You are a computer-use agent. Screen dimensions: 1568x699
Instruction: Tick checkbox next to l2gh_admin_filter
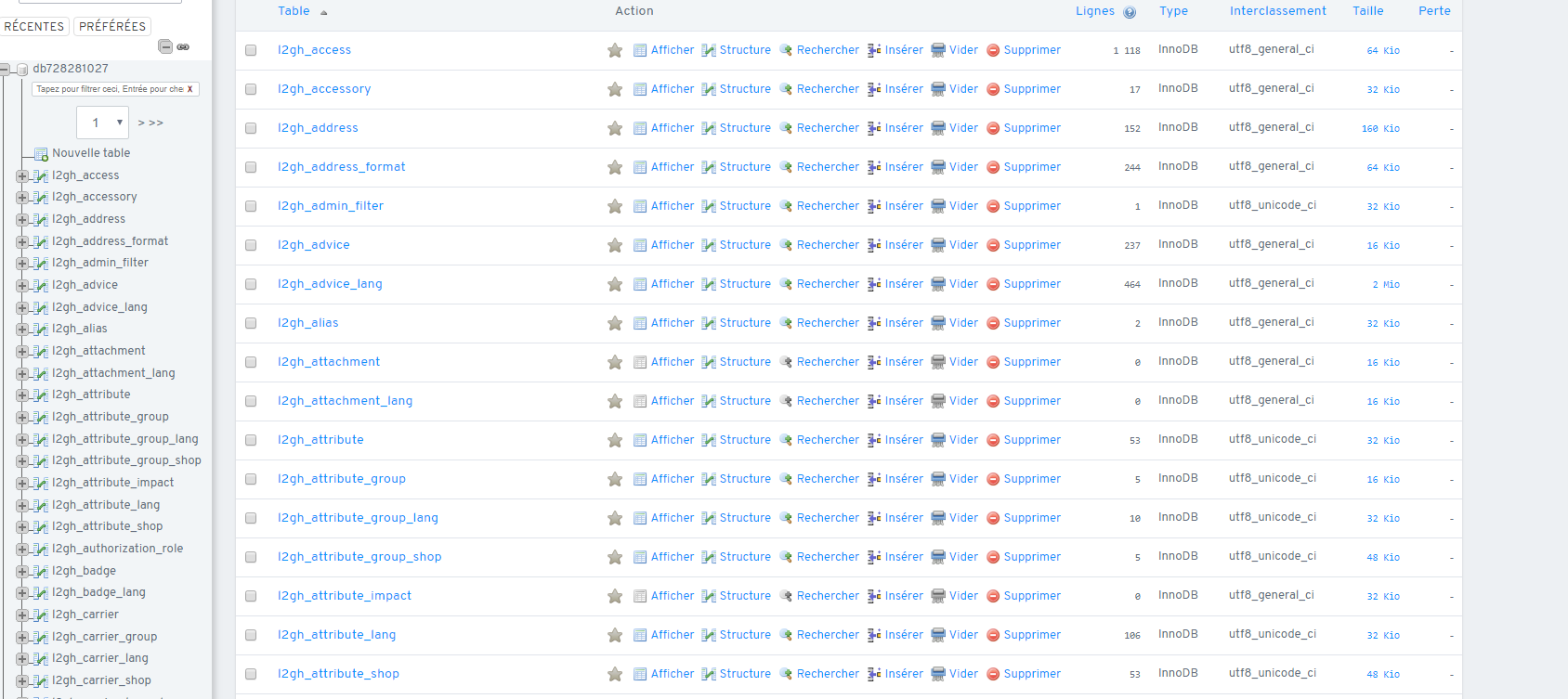point(251,206)
